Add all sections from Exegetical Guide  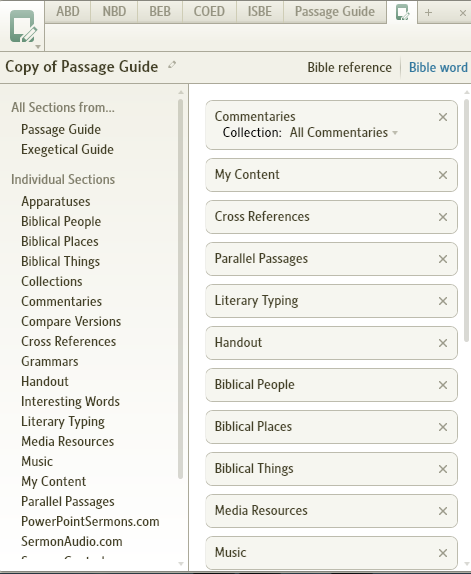click(x=67, y=149)
